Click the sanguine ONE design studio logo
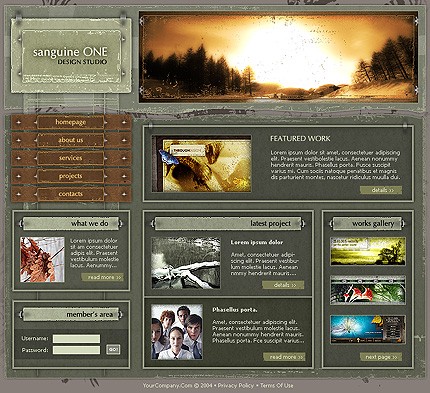This screenshot has width=430, height=393. pyautogui.click(x=71, y=56)
